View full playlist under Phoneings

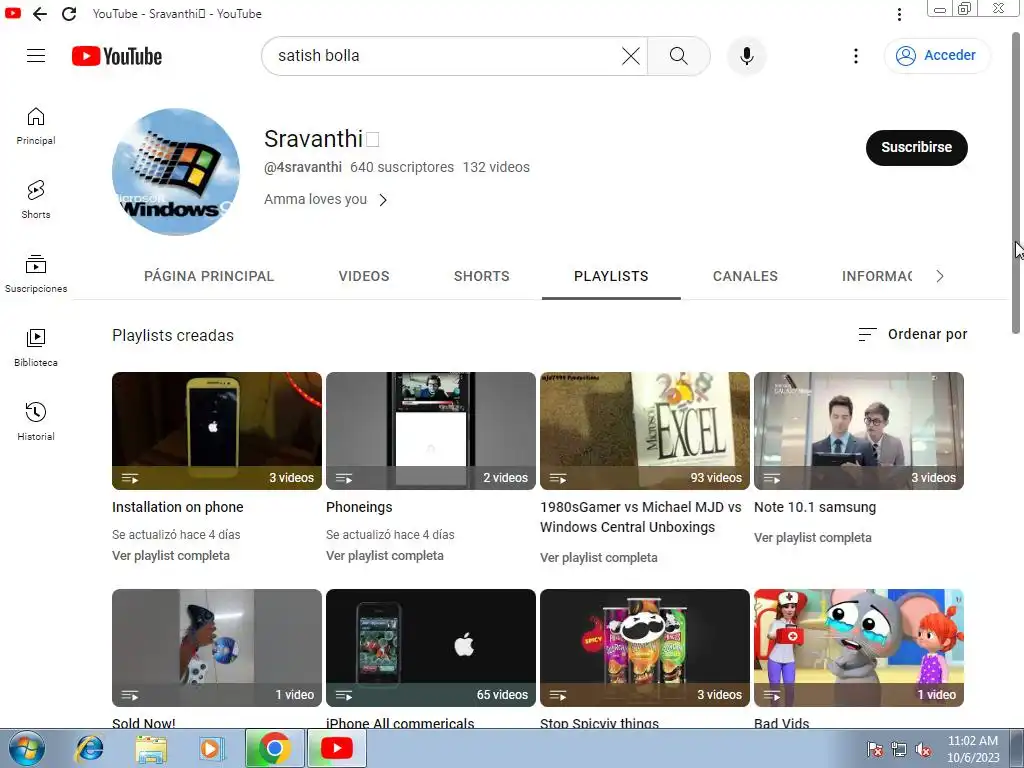[x=385, y=556]
